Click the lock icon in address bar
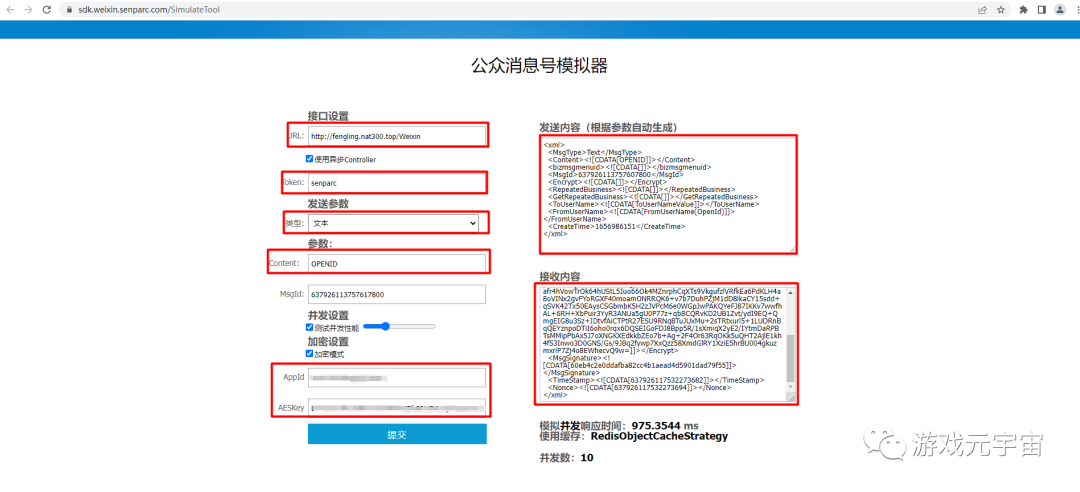The height and width of the screenshot is (492, 1080). pyautogui.click(x=69, y=10)
